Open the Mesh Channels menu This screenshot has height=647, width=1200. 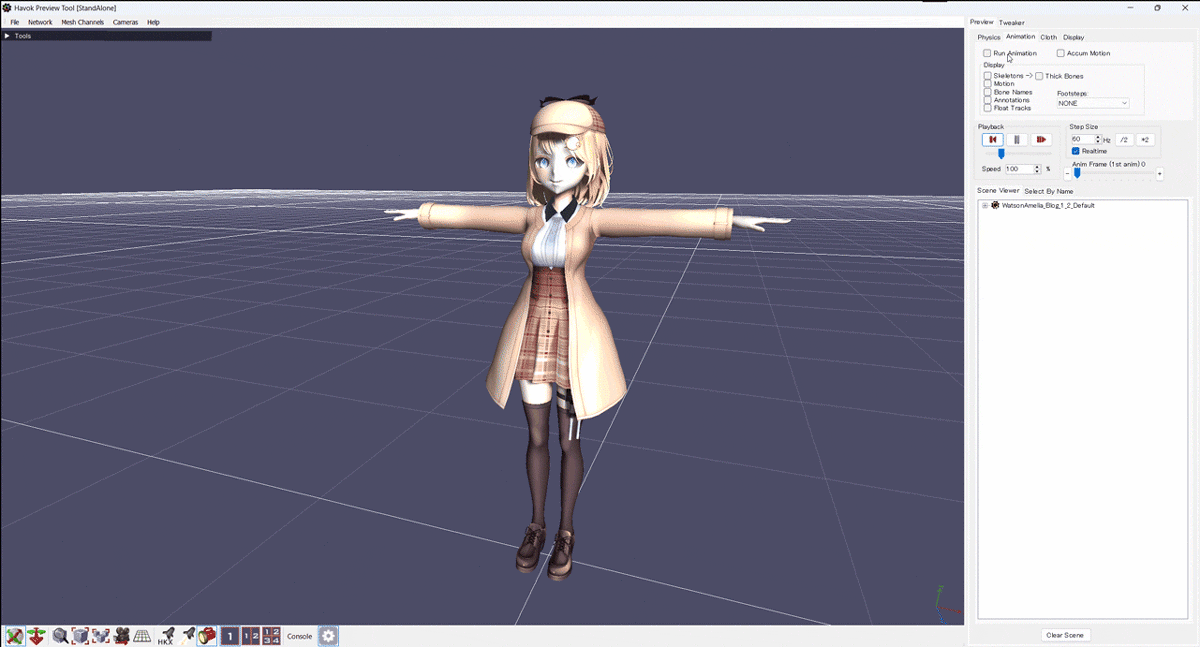tap(83, 22)
